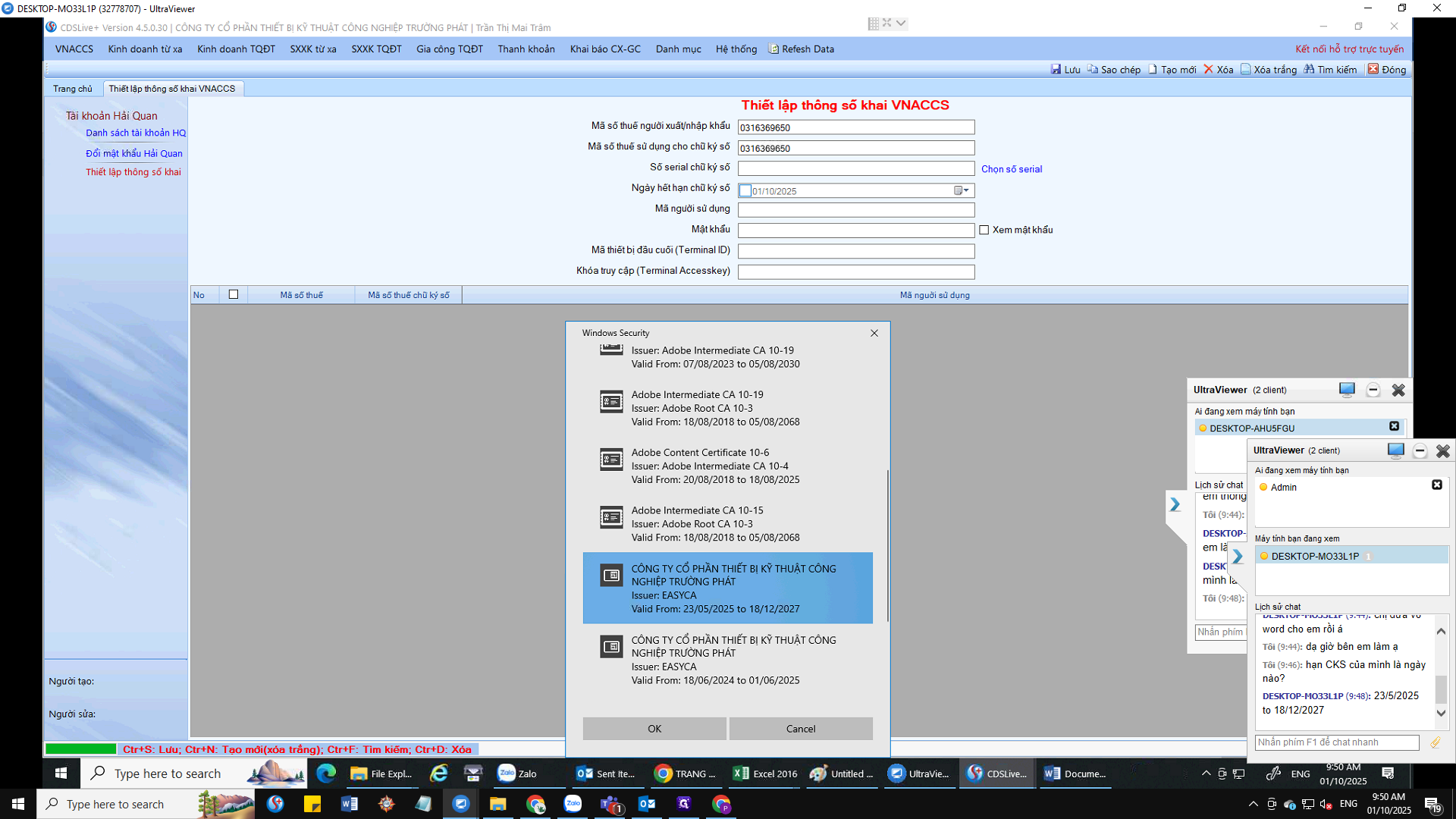This screenshot has width=1456, height=819.
Task: Click the Xóa trắng clear form icon
Action: (x=1245, y=69)
